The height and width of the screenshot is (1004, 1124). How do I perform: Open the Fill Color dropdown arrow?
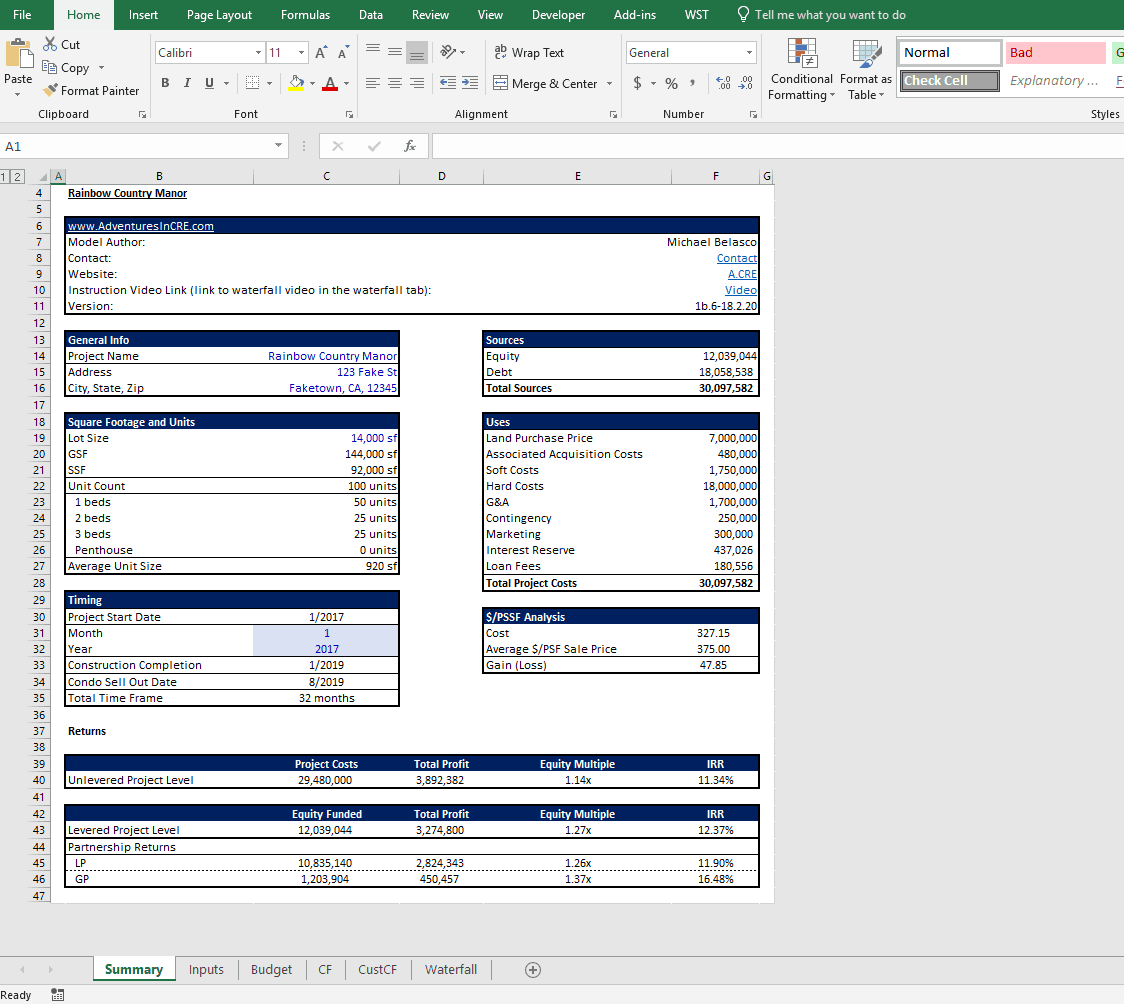point(310,83)
